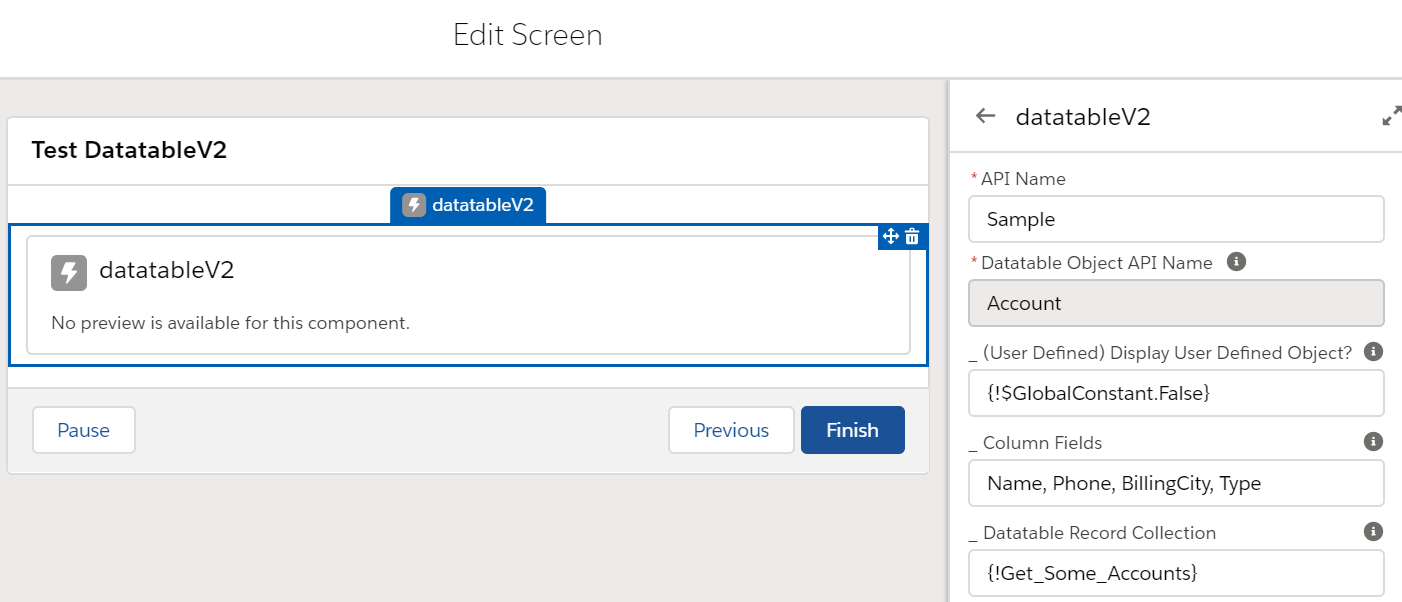Viewport: 1402px width, 602px height.
Task: Click the back arrow in the properties panel
Action: [x=984, y=116]
